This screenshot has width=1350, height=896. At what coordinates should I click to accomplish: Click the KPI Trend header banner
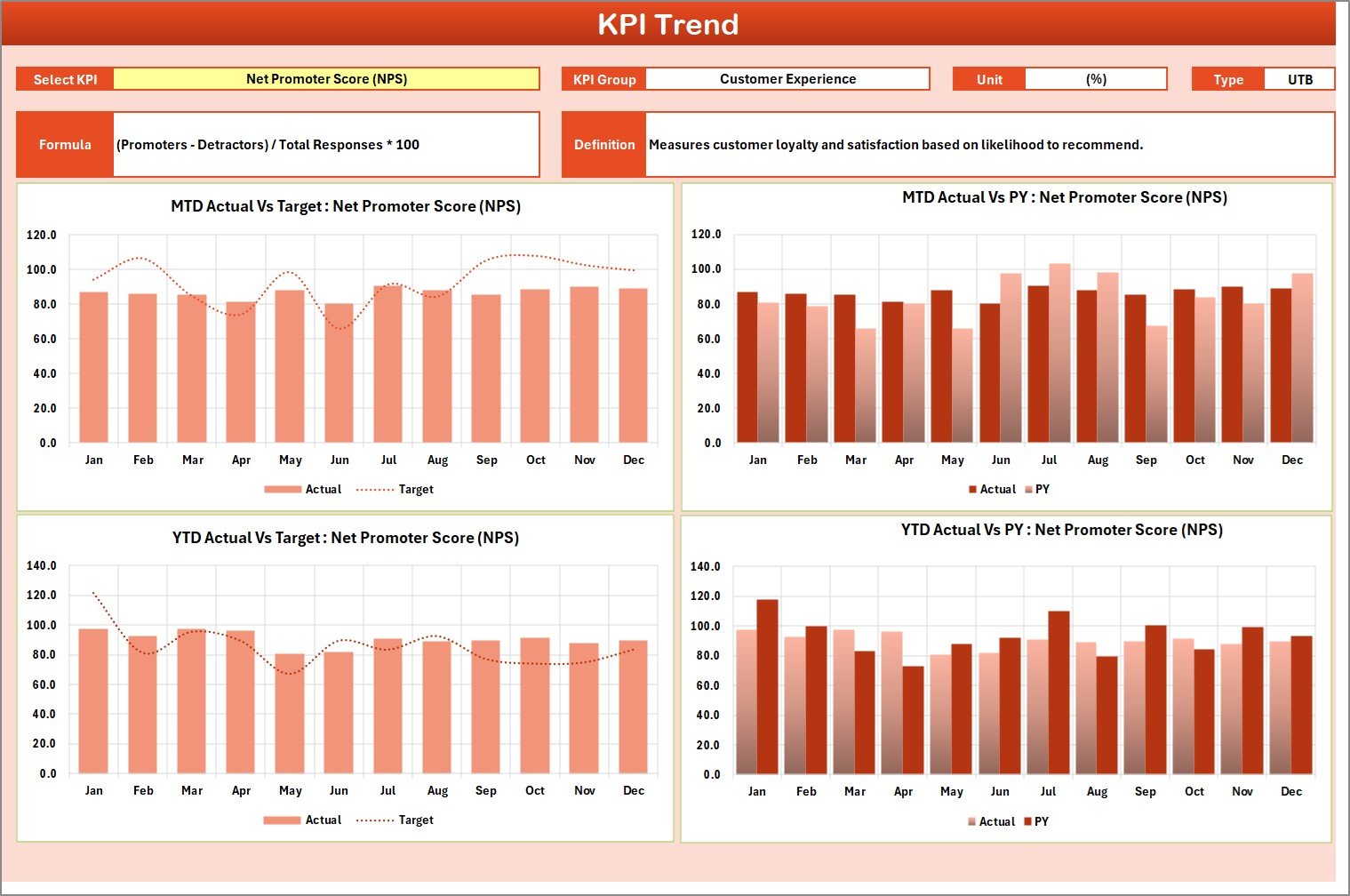(x=670, y=25)
